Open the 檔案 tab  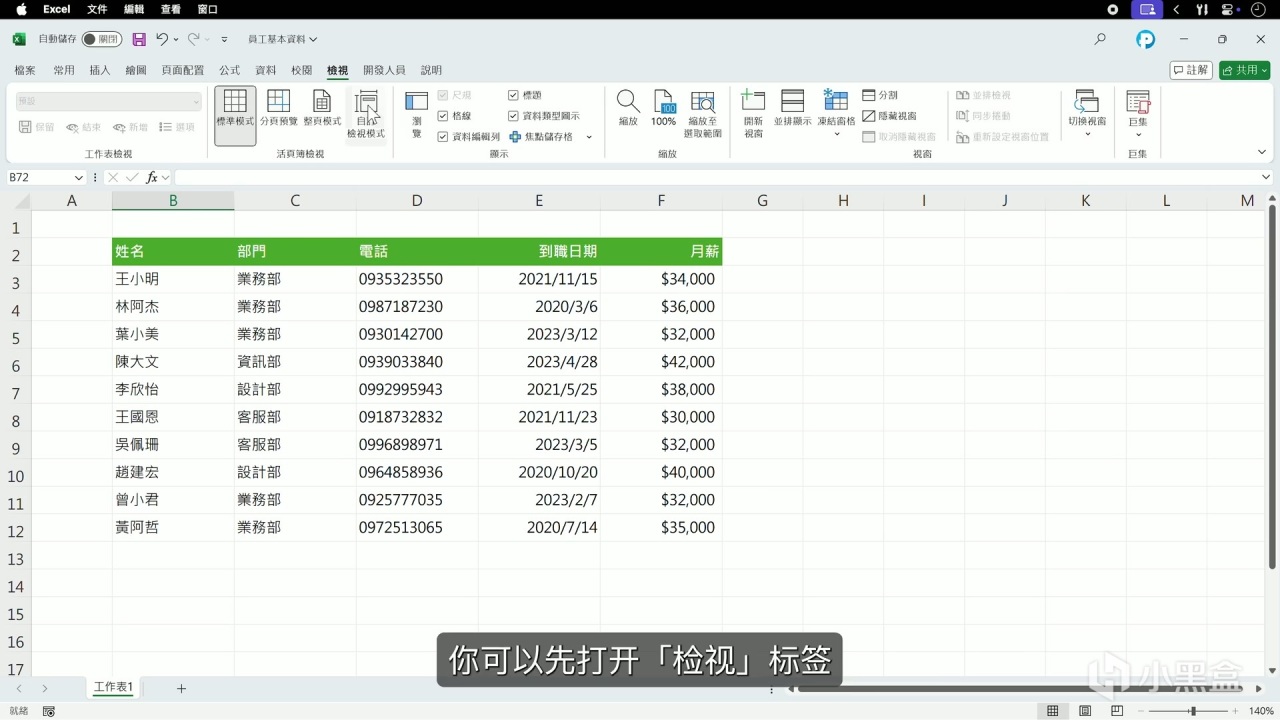(25, 70)
